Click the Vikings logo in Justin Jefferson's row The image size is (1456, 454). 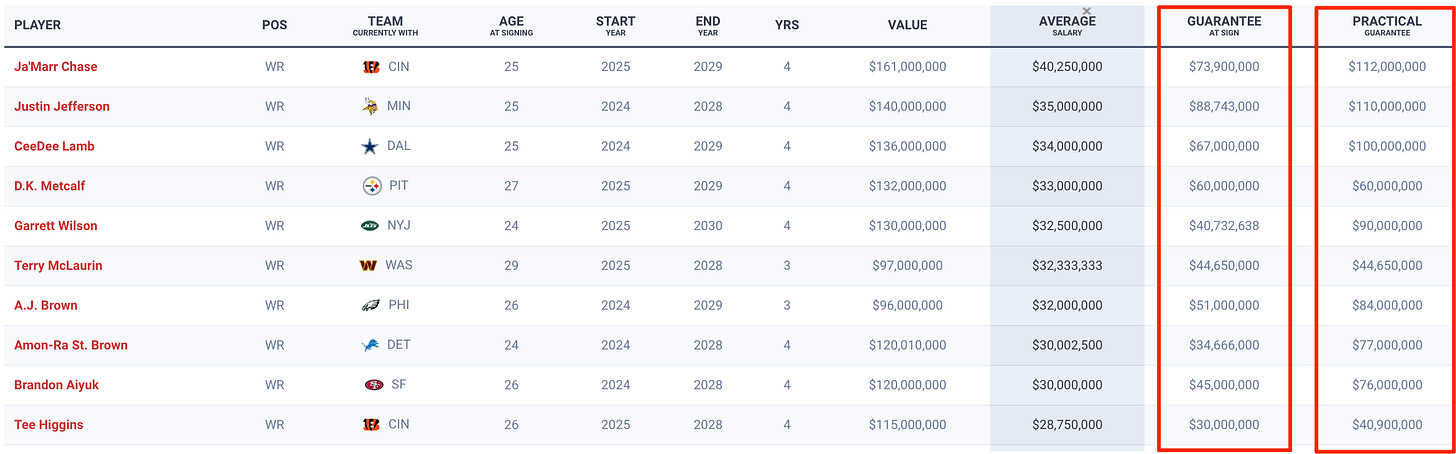tap(370, 106)
